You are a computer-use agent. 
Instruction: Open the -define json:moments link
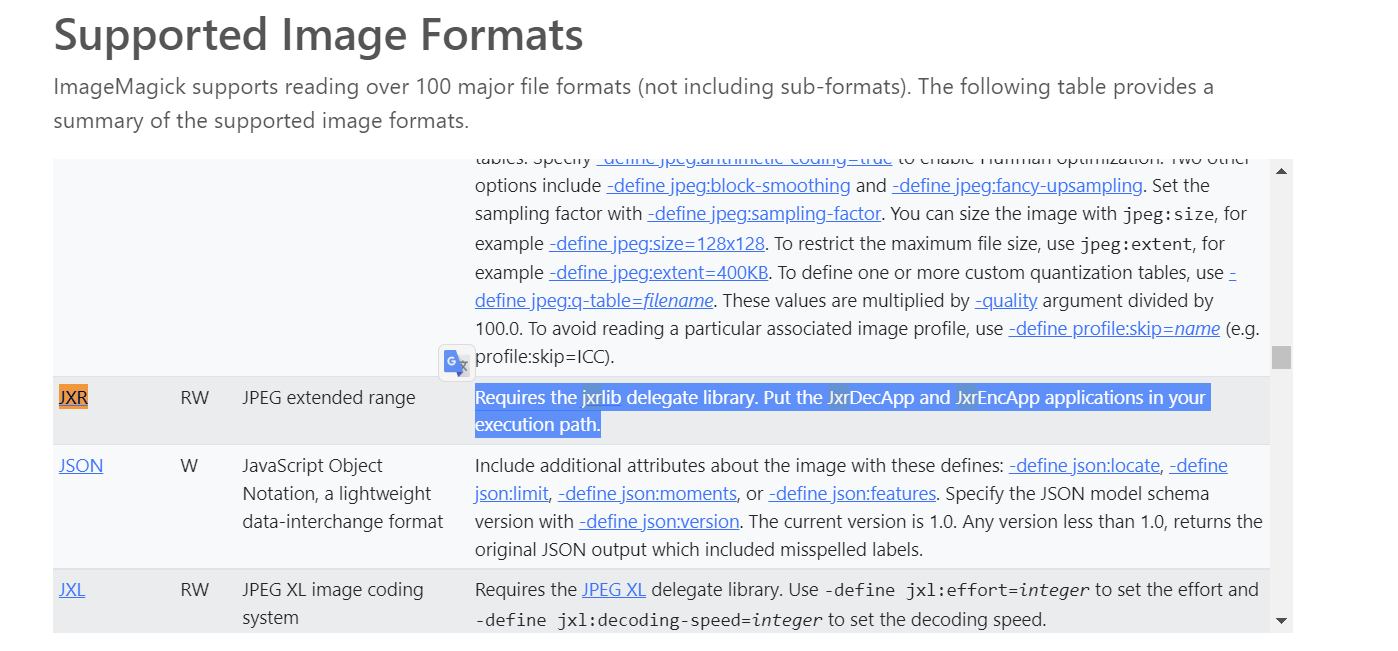click(646, 493)
